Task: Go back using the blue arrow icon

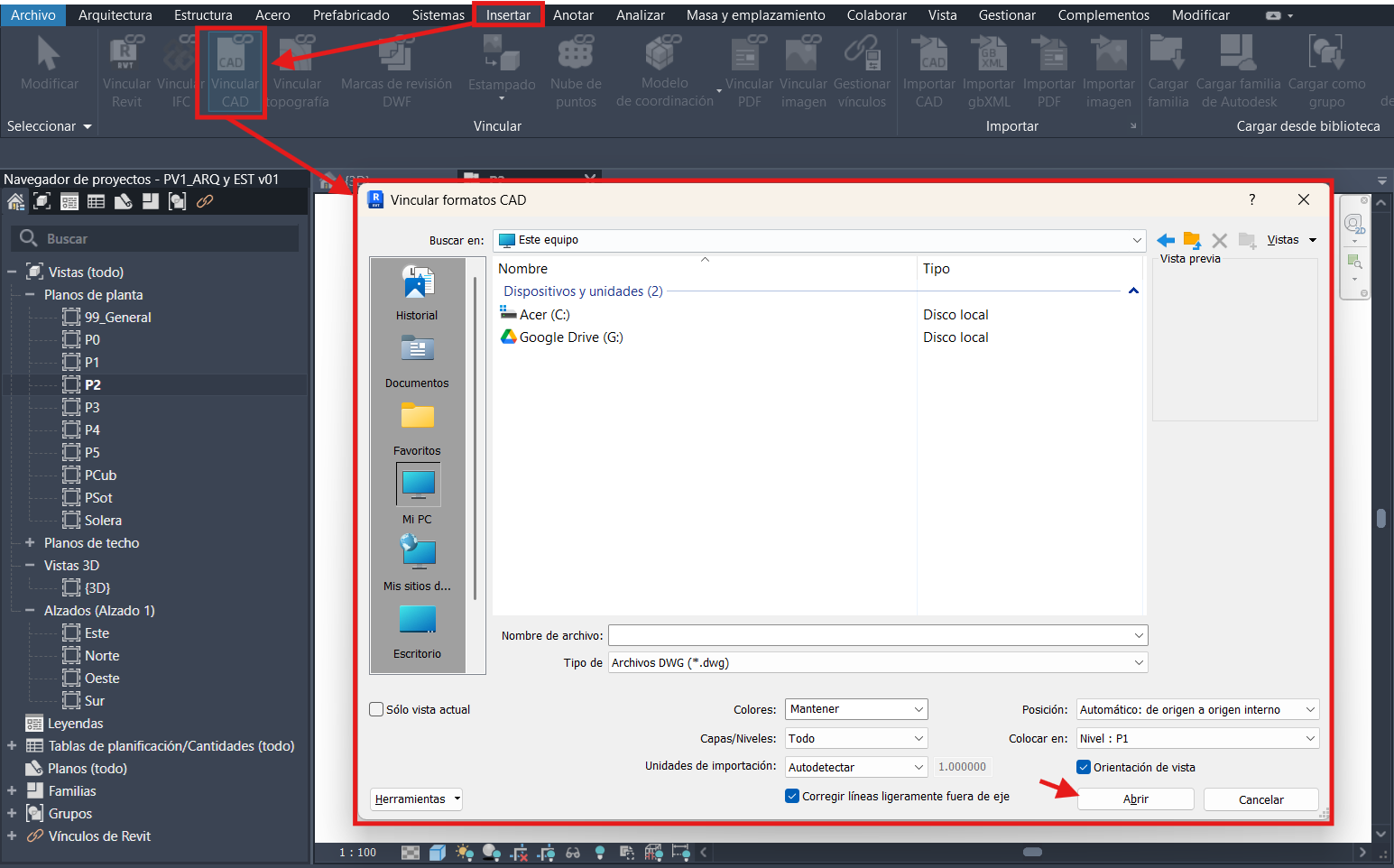Action: pyautogui.click(x=1166, y=240)
